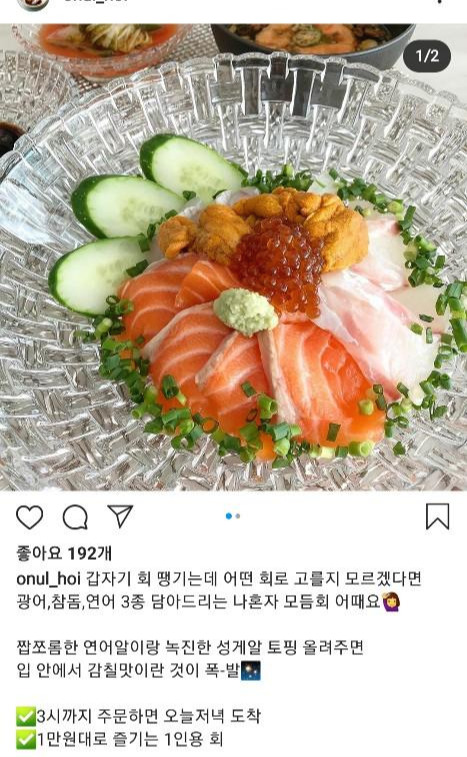
Task: Open the 좋아요 192개 likes list
Action: coord(64,553)
